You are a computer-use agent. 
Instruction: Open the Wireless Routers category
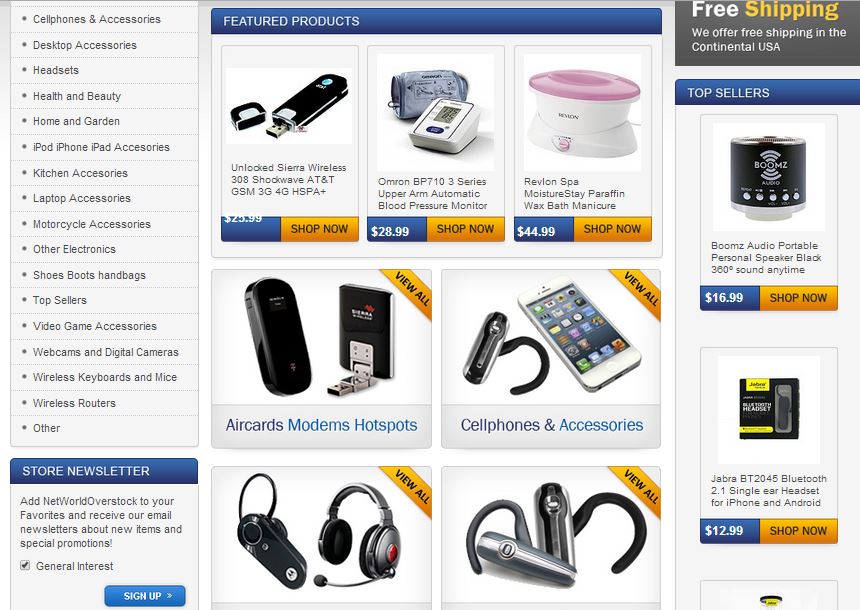[x=74, y=403]
